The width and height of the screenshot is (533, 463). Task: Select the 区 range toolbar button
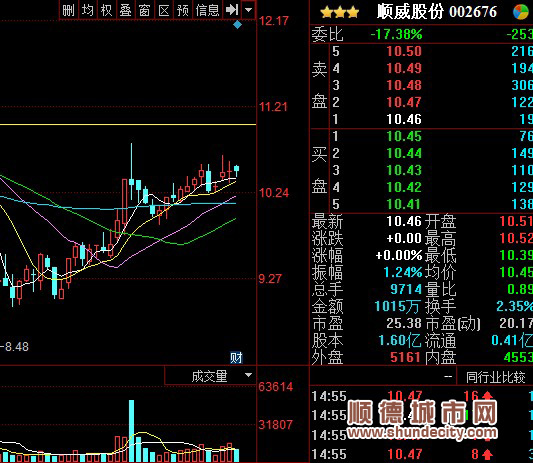(164, 10)
